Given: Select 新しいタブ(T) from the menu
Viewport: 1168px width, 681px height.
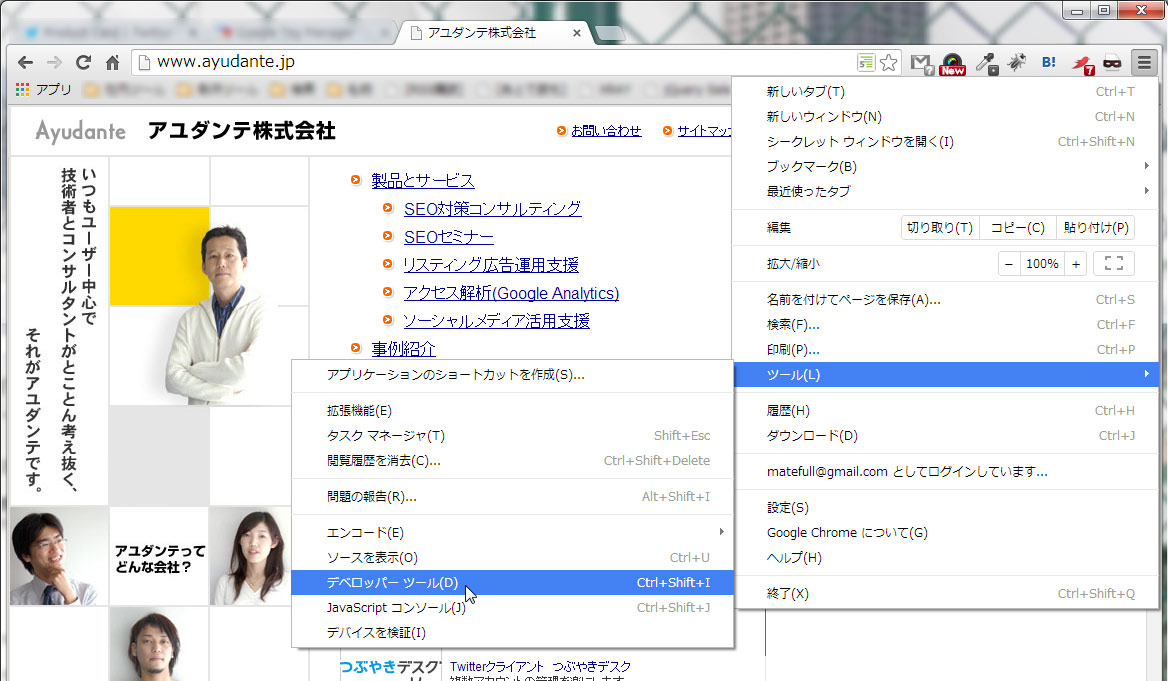Looking at the screenshot, I should pos(946,92).
